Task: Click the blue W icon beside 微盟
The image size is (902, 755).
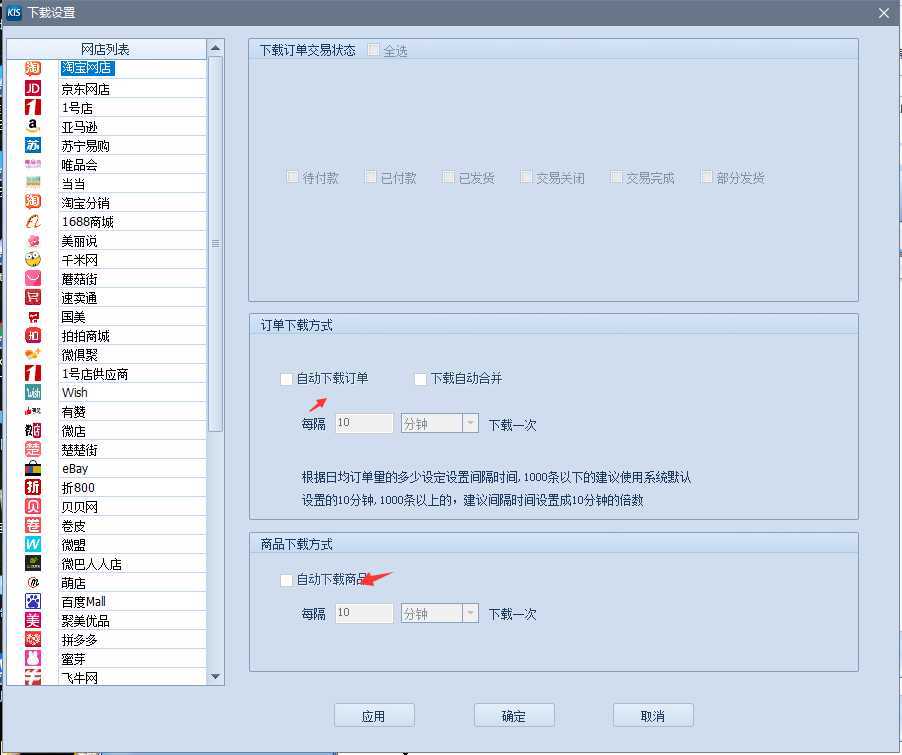Action: click(x=33, y=544)
